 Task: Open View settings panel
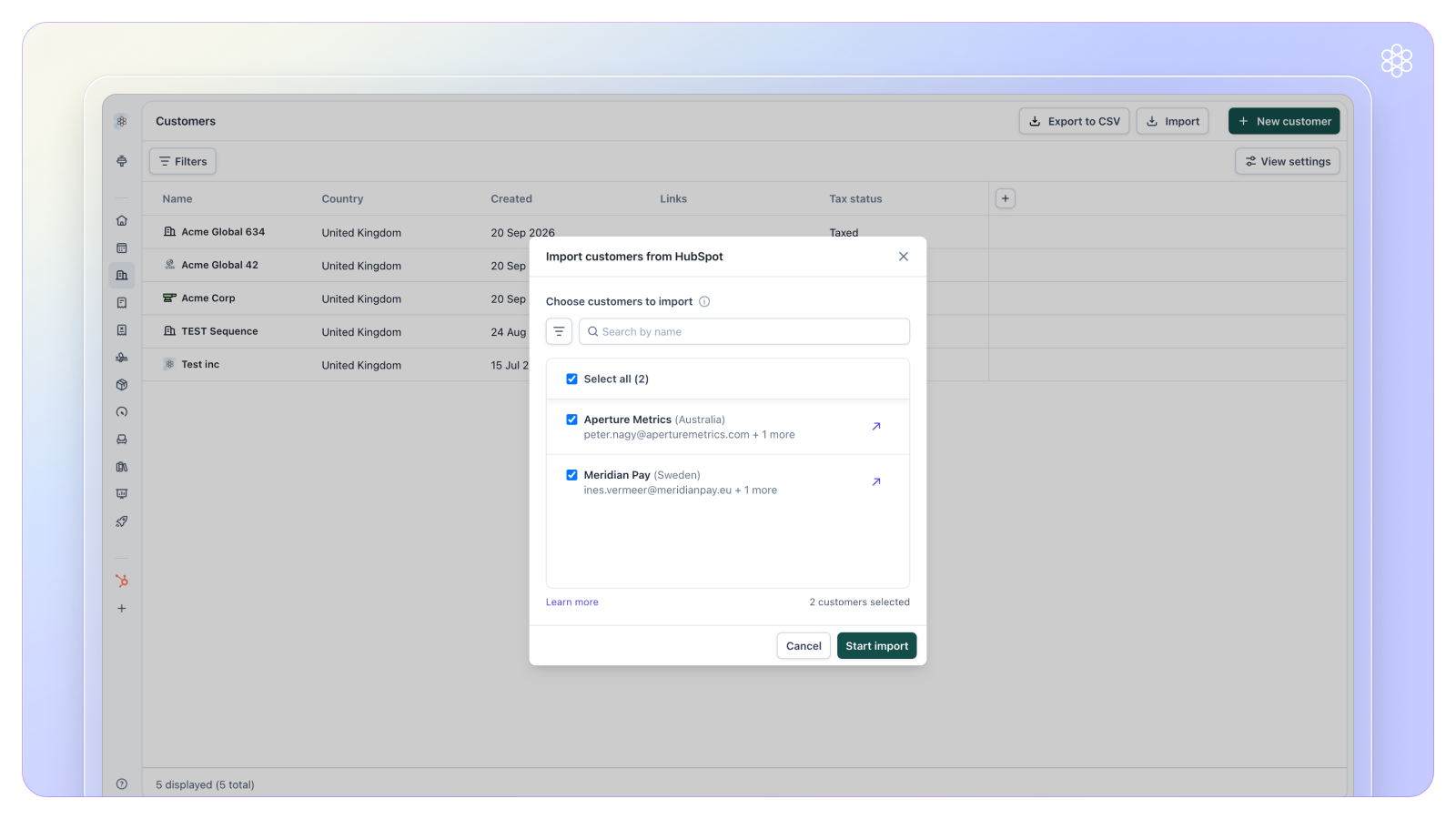pyautogui.click(x=1288, y=161)
